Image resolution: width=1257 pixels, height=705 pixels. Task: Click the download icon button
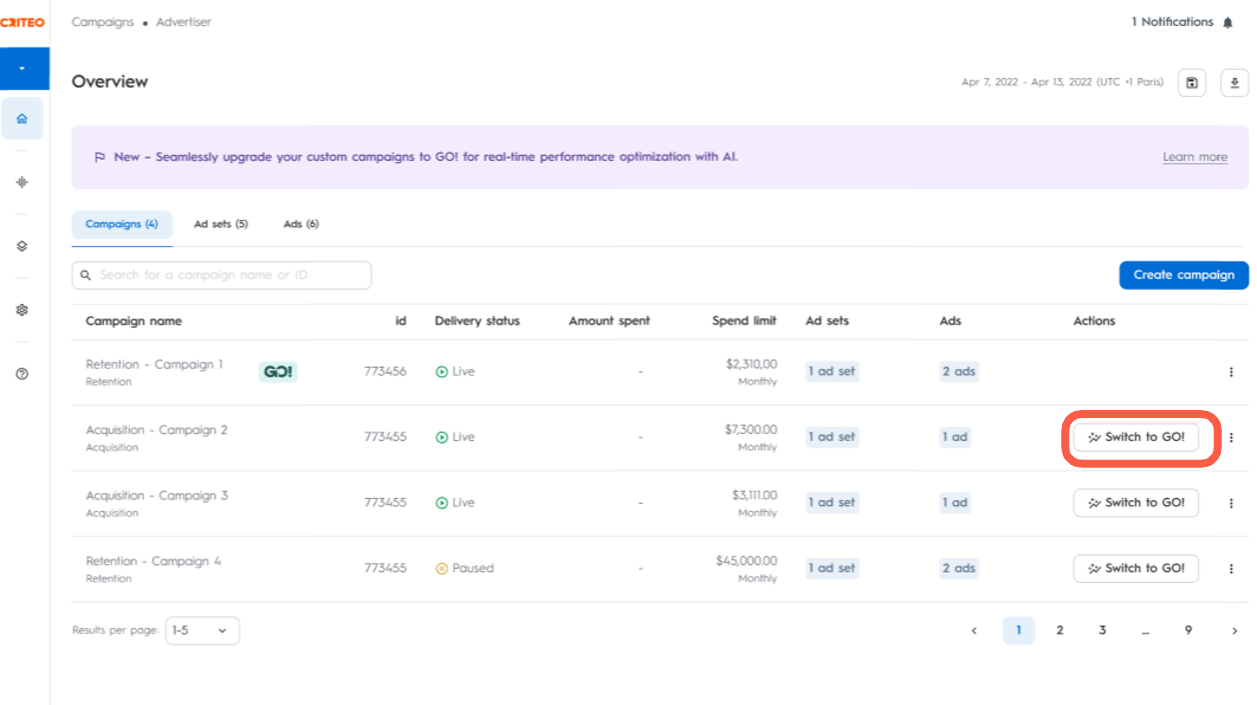(x=1235, y=83)
